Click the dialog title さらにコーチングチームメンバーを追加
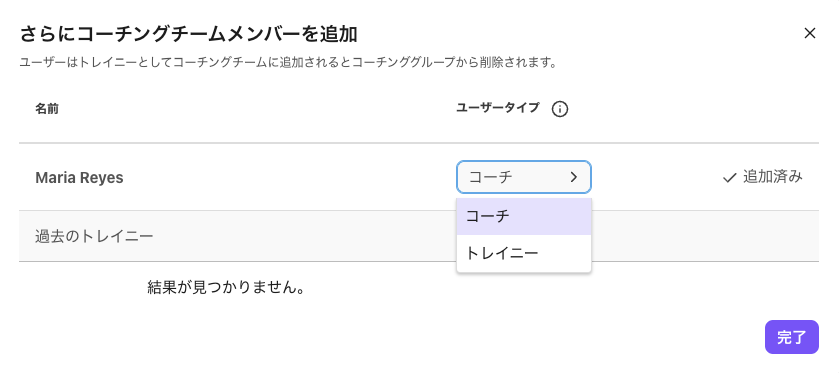 [188, 35]
